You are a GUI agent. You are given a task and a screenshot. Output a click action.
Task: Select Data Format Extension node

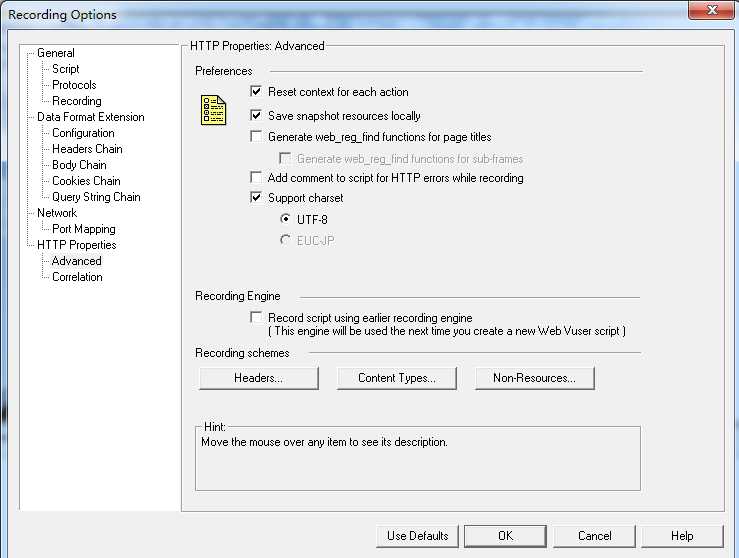90,117
